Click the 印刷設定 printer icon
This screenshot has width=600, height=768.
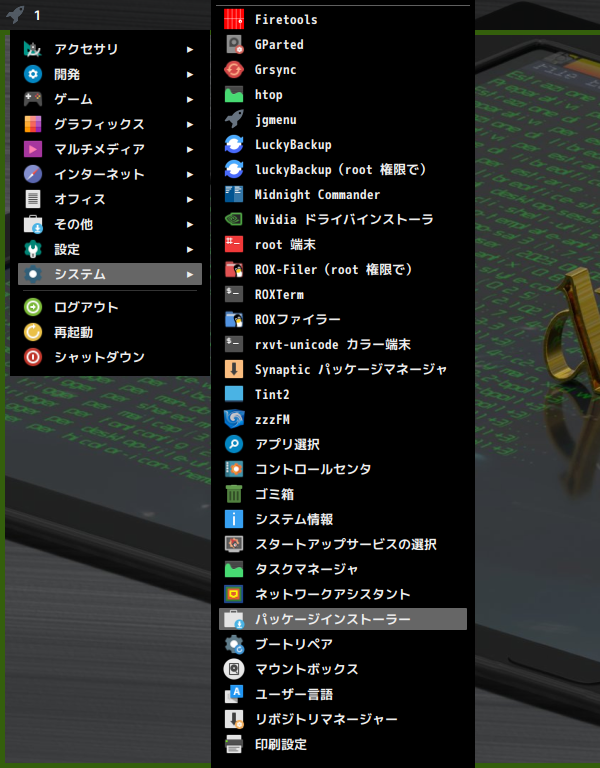pos(234,744)
